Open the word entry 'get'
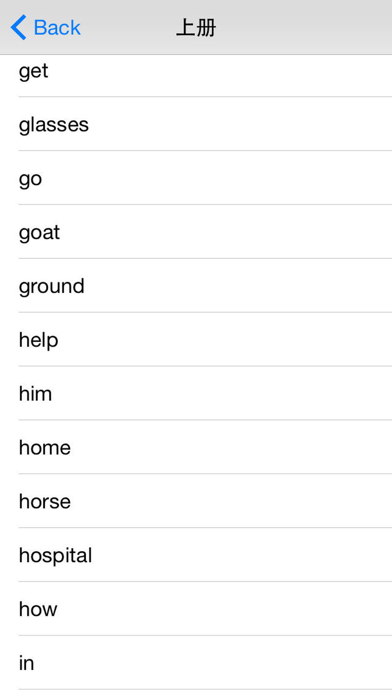Screen dimensions: 392x696 tap(196, 75)
